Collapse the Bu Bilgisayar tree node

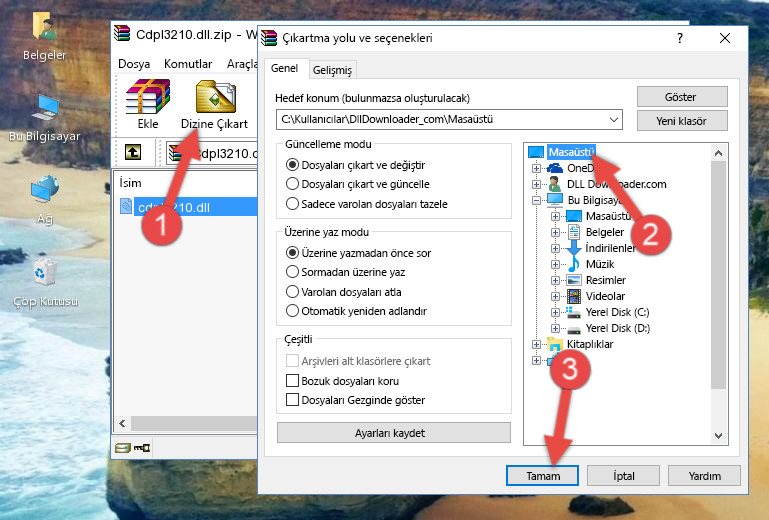536,200
